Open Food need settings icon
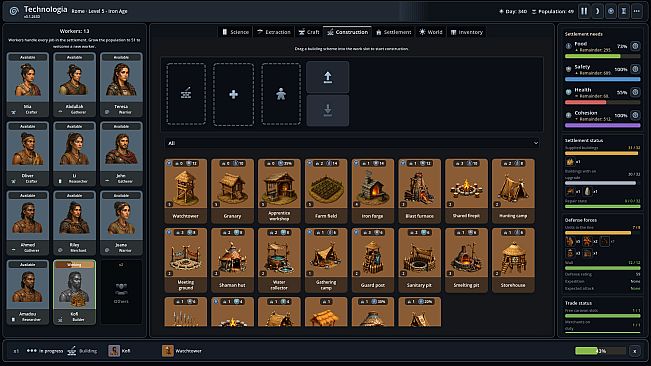The width and height of the screenshot is (651, 366). tap(635, 46)
